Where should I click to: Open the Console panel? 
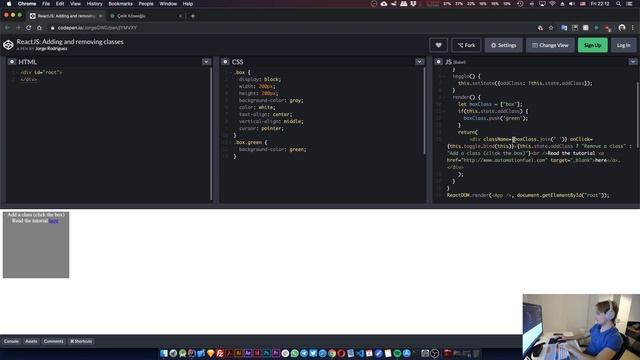(11, 341)
